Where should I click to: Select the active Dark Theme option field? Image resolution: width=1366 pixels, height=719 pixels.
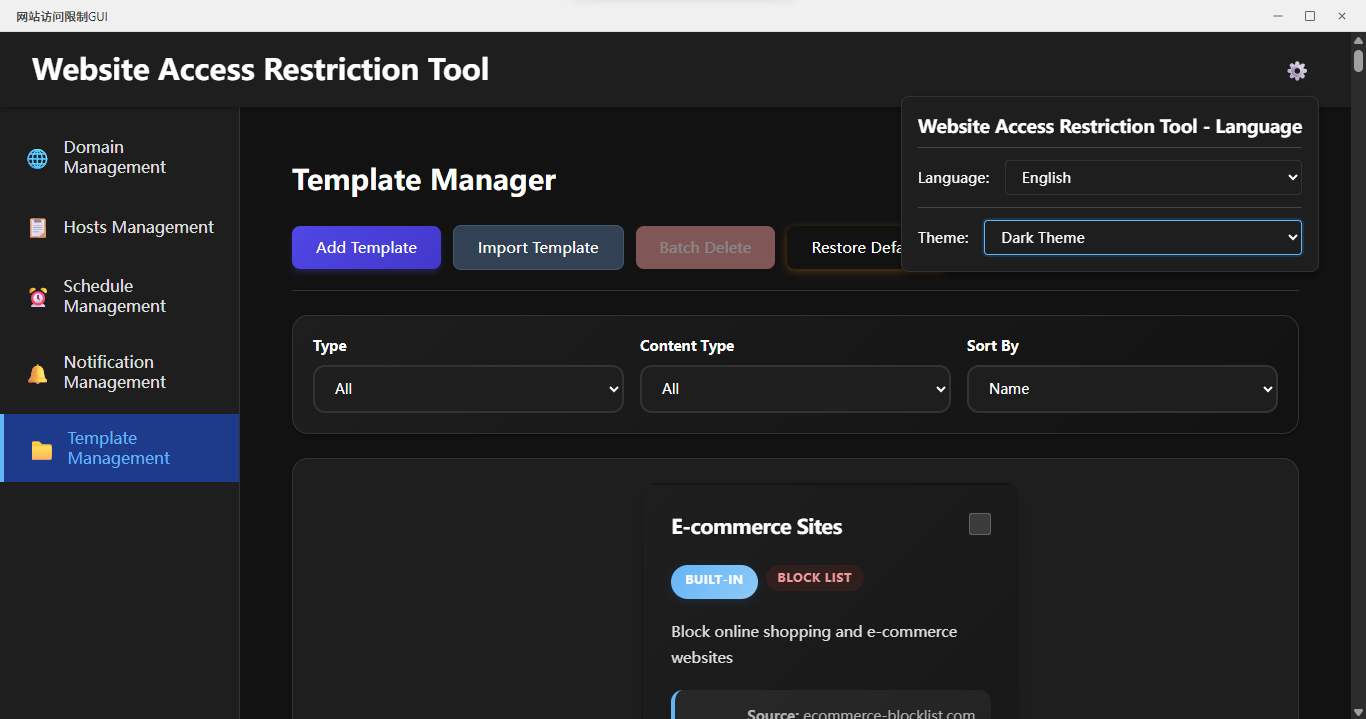coord(1142,237)
